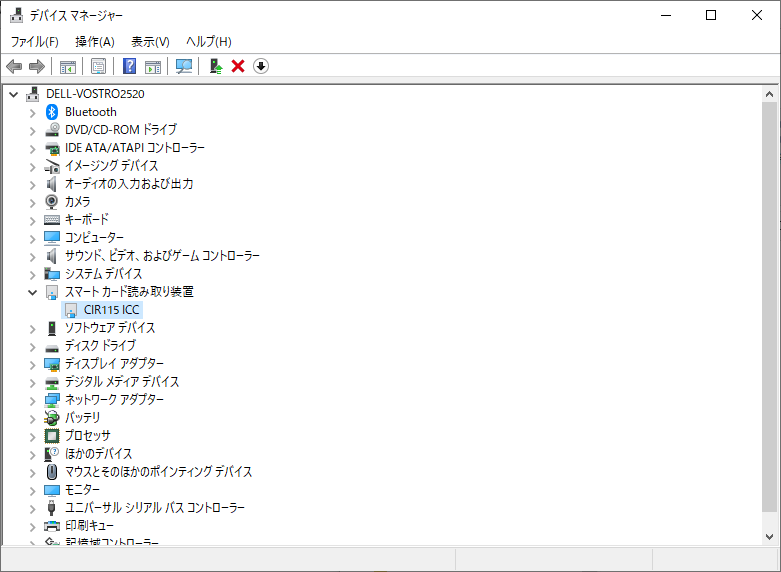This screenshot has width=781, height=572.
Task: Click the back arrow in toolbar
Action: [x=14, y=66]
